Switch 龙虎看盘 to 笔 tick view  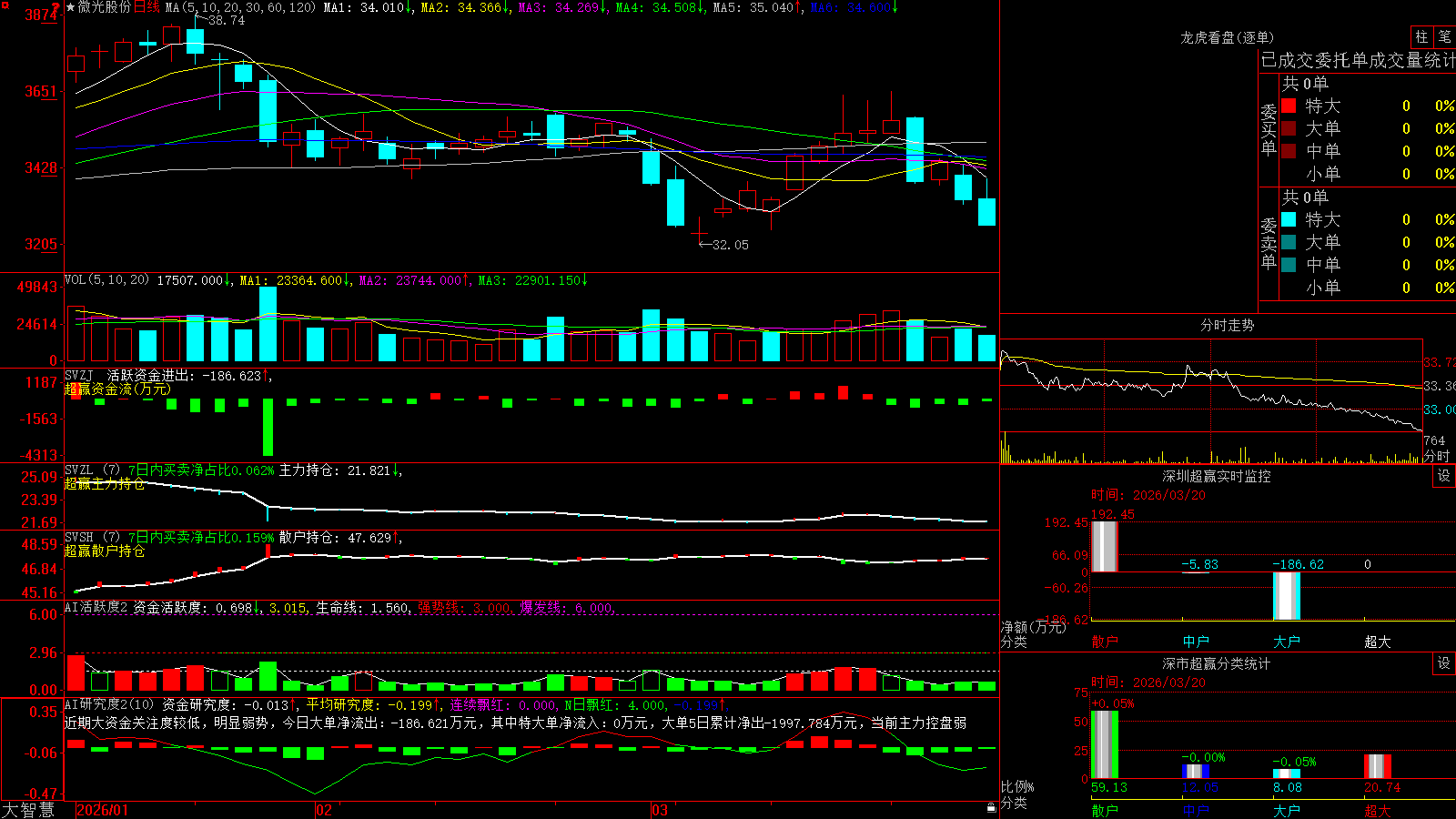click(1444, 37)
